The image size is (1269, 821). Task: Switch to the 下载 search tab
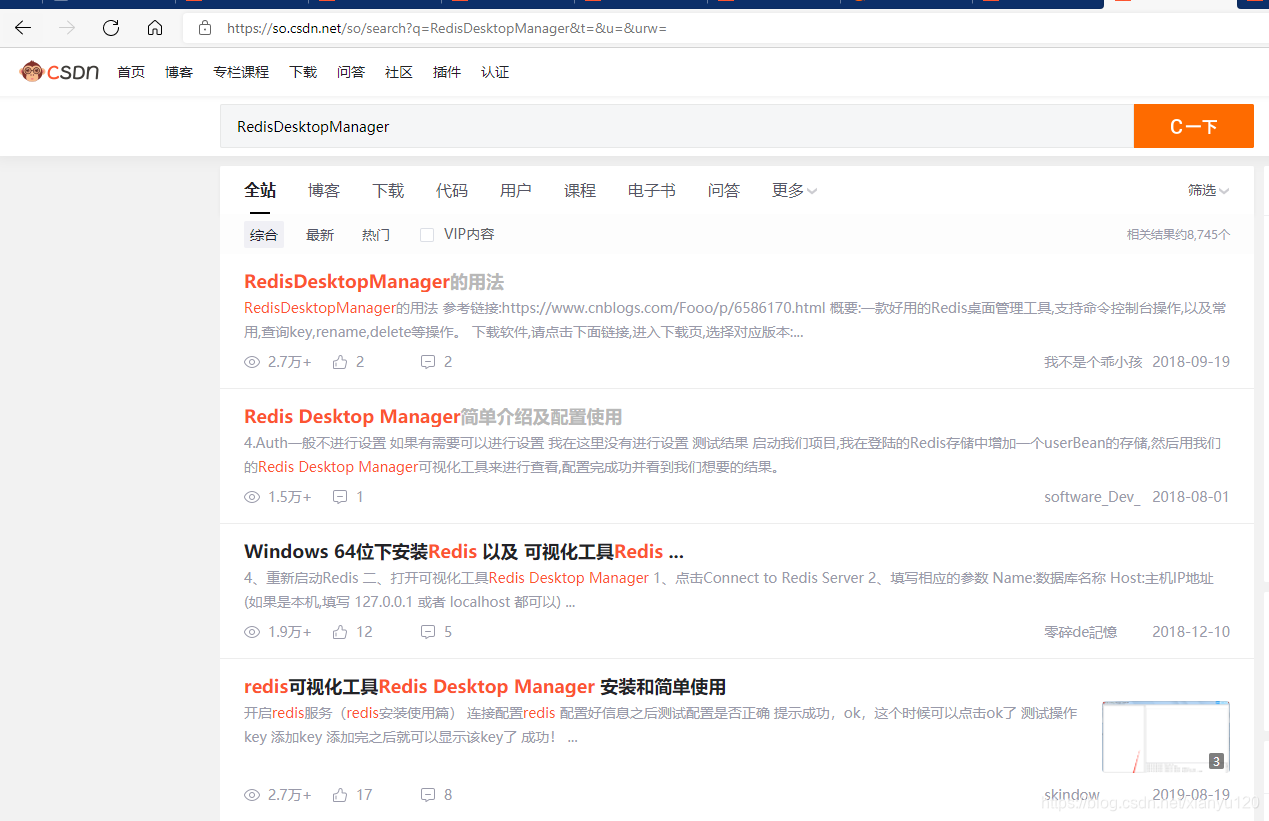388,190
